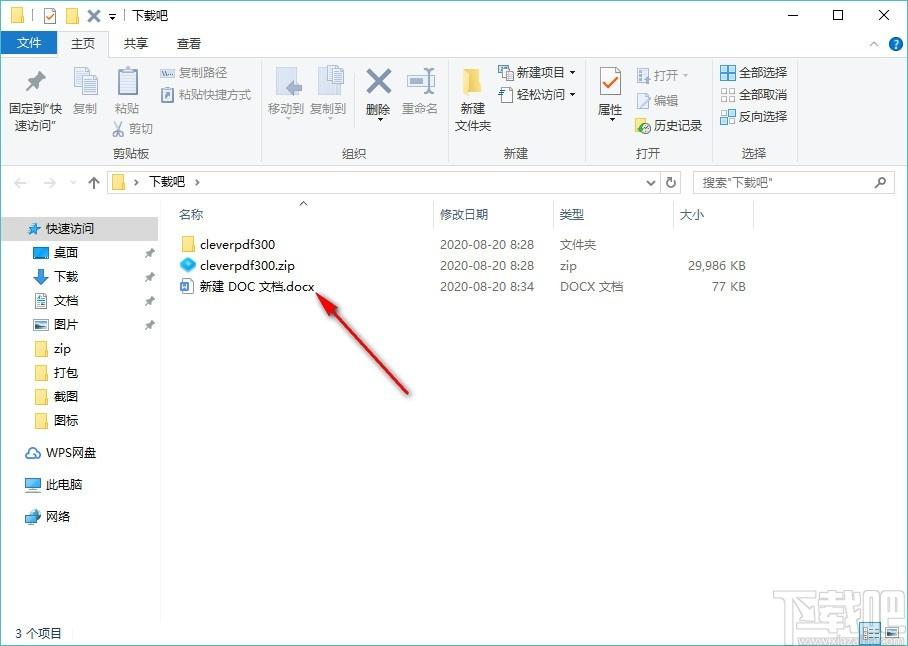
Task: Open 图标 folder in sidebar
Action: [66, 420]
